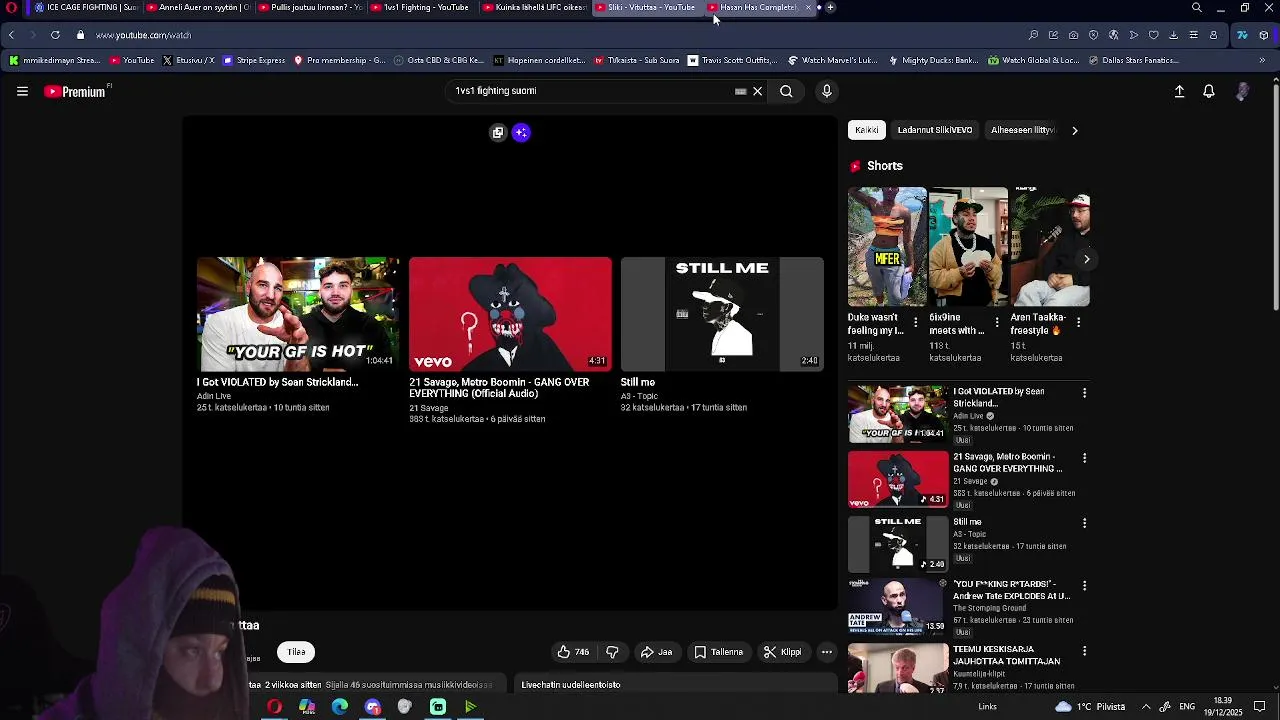Open on-screen keyboard icon in search box
This screenshot has height=720, width=1280.
740,91
